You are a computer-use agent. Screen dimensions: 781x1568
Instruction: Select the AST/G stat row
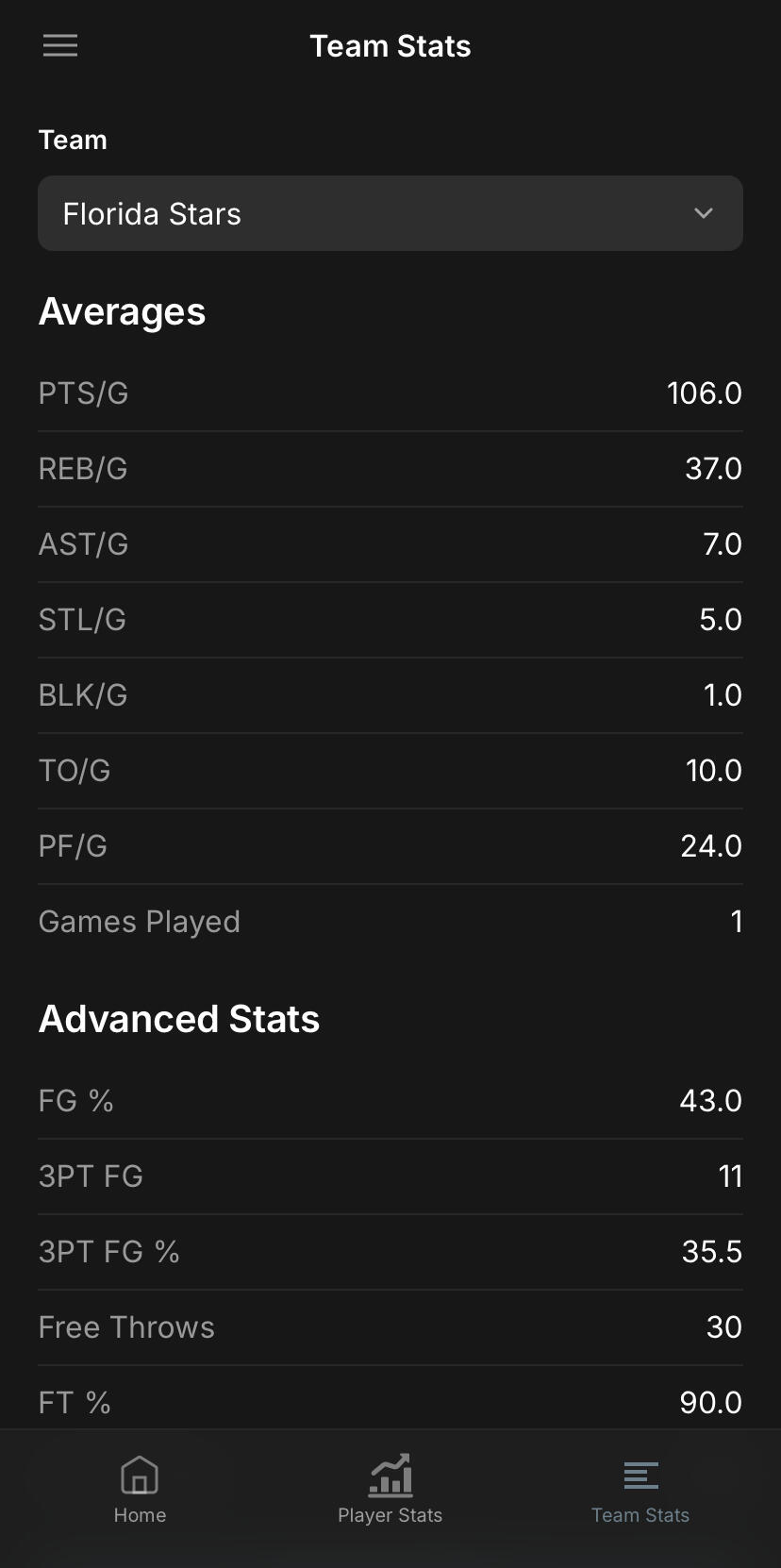coord(390,544)
